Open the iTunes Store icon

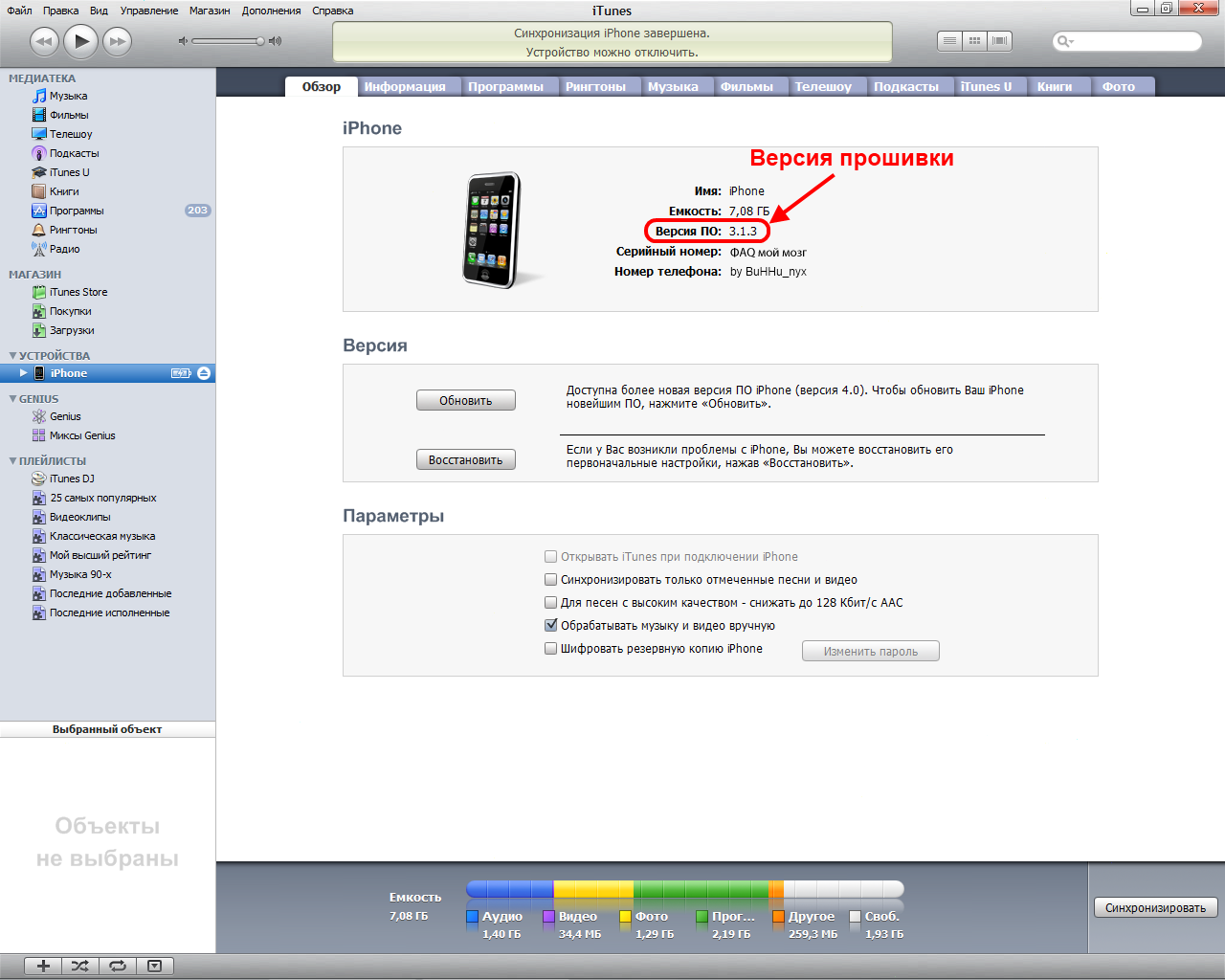39,292
